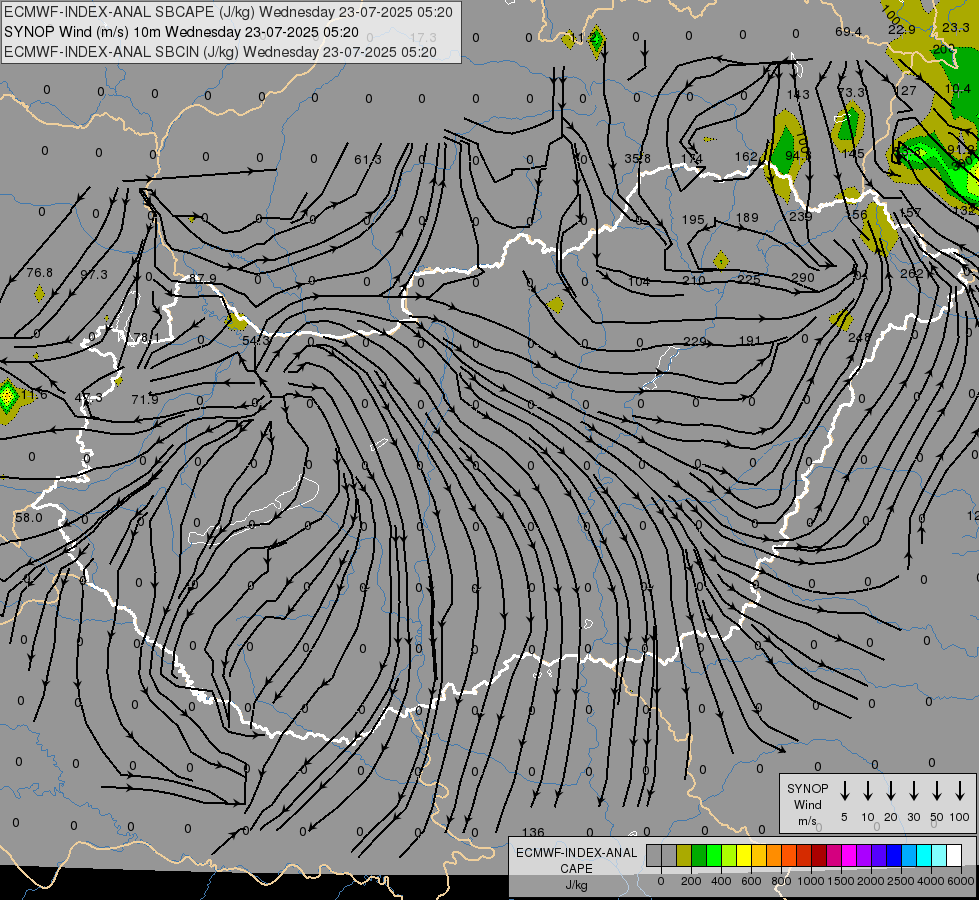Click the 210 CAPE value on the map
Image resolution: width=979 pixels, height=900 pixels.
pos(694,281)
